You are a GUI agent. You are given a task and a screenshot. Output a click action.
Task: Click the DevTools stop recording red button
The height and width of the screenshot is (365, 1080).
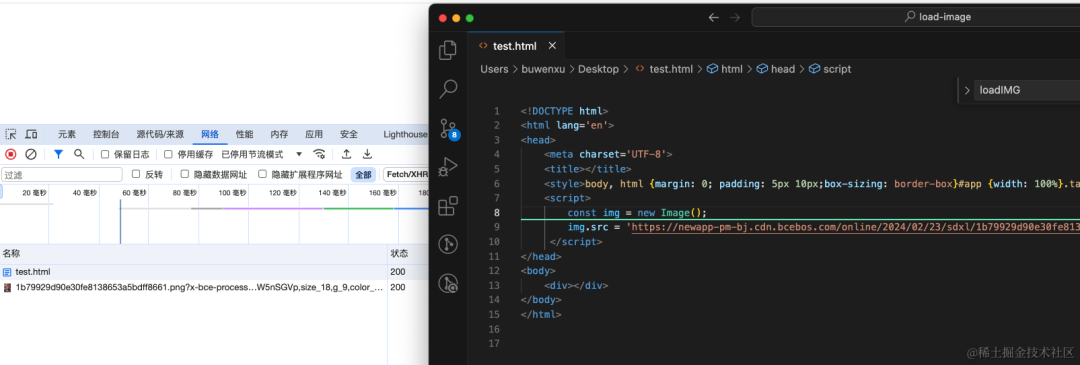(11, 154)
